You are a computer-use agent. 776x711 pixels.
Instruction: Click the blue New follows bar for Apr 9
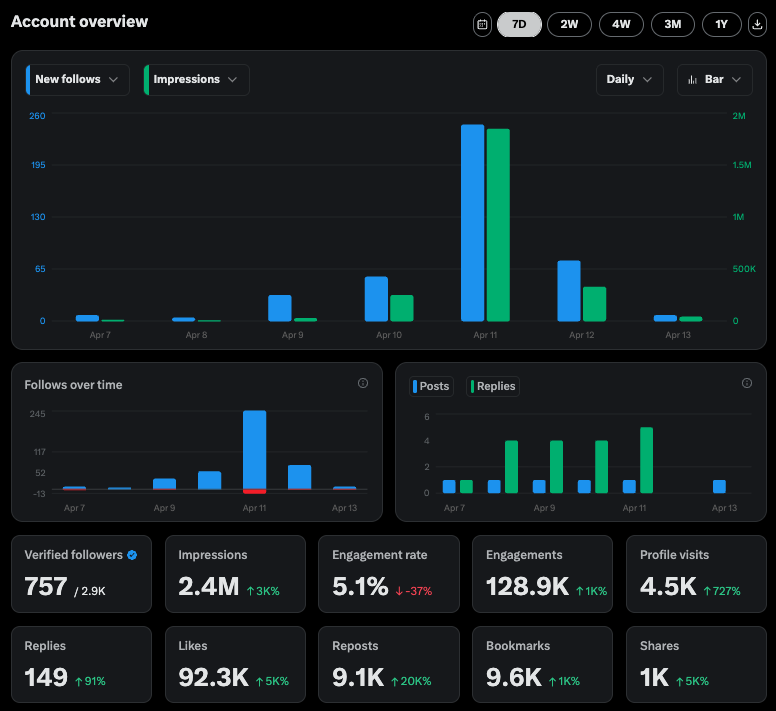coord(280,308)
